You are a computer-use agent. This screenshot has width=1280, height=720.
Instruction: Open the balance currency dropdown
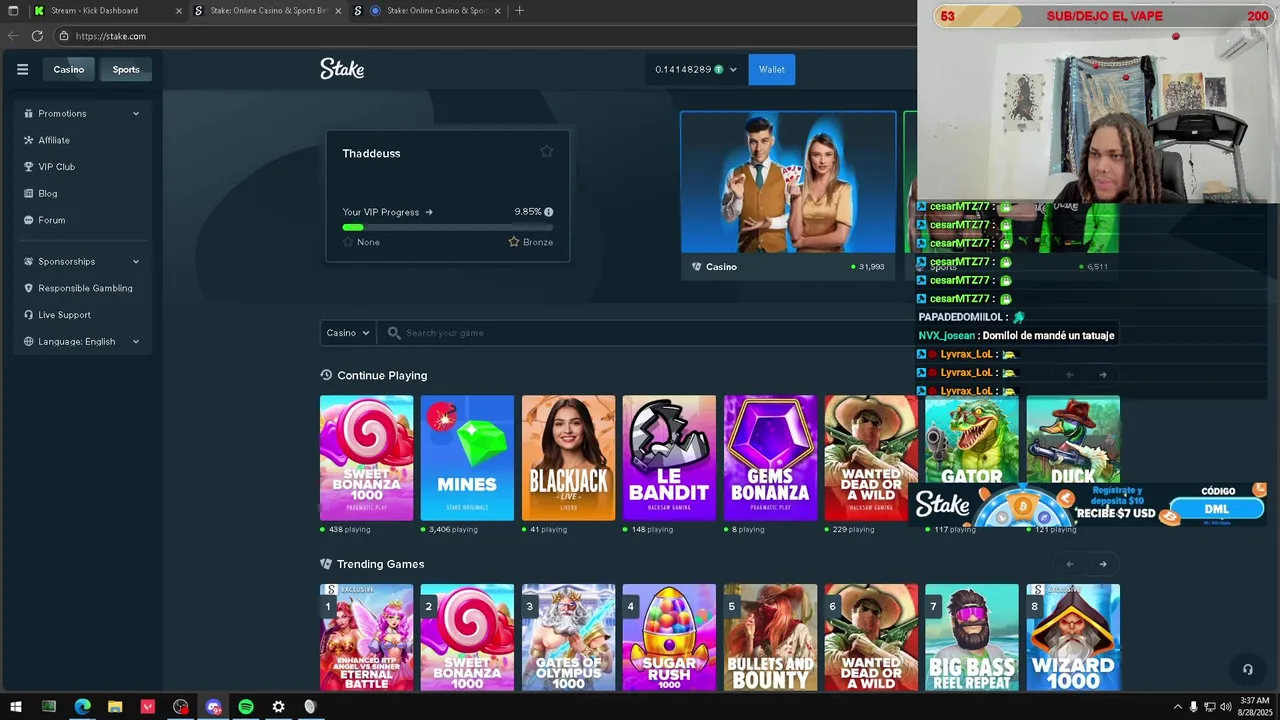tap(696, 69)
